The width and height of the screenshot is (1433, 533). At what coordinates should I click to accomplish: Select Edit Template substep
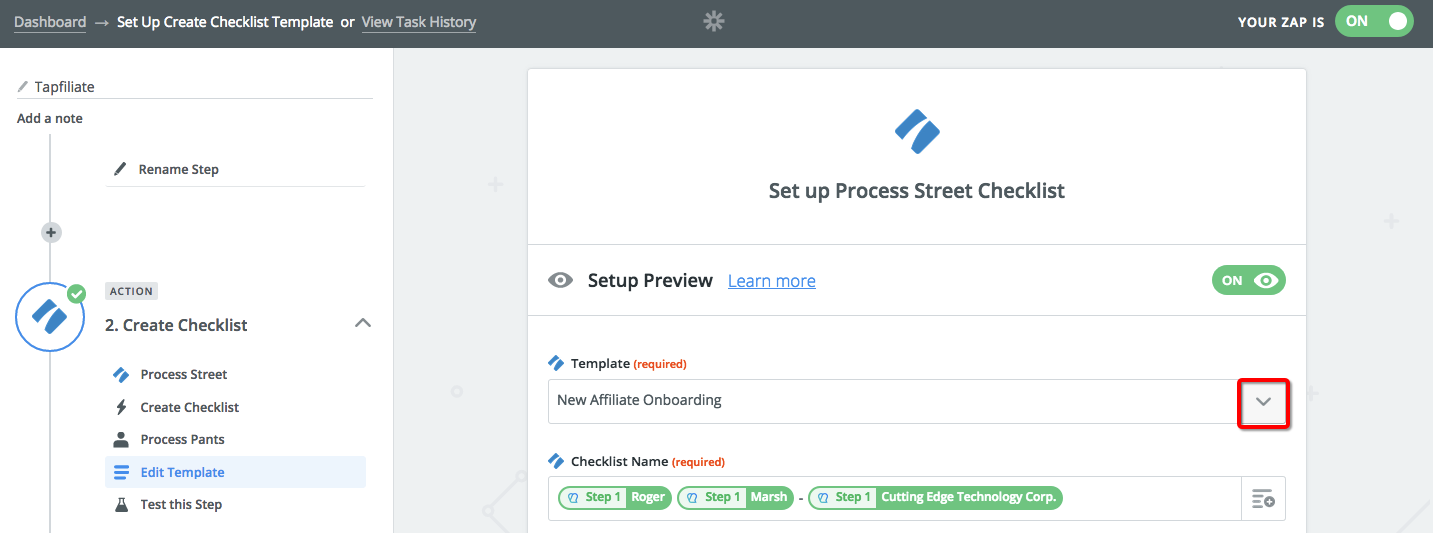[235, 472]
